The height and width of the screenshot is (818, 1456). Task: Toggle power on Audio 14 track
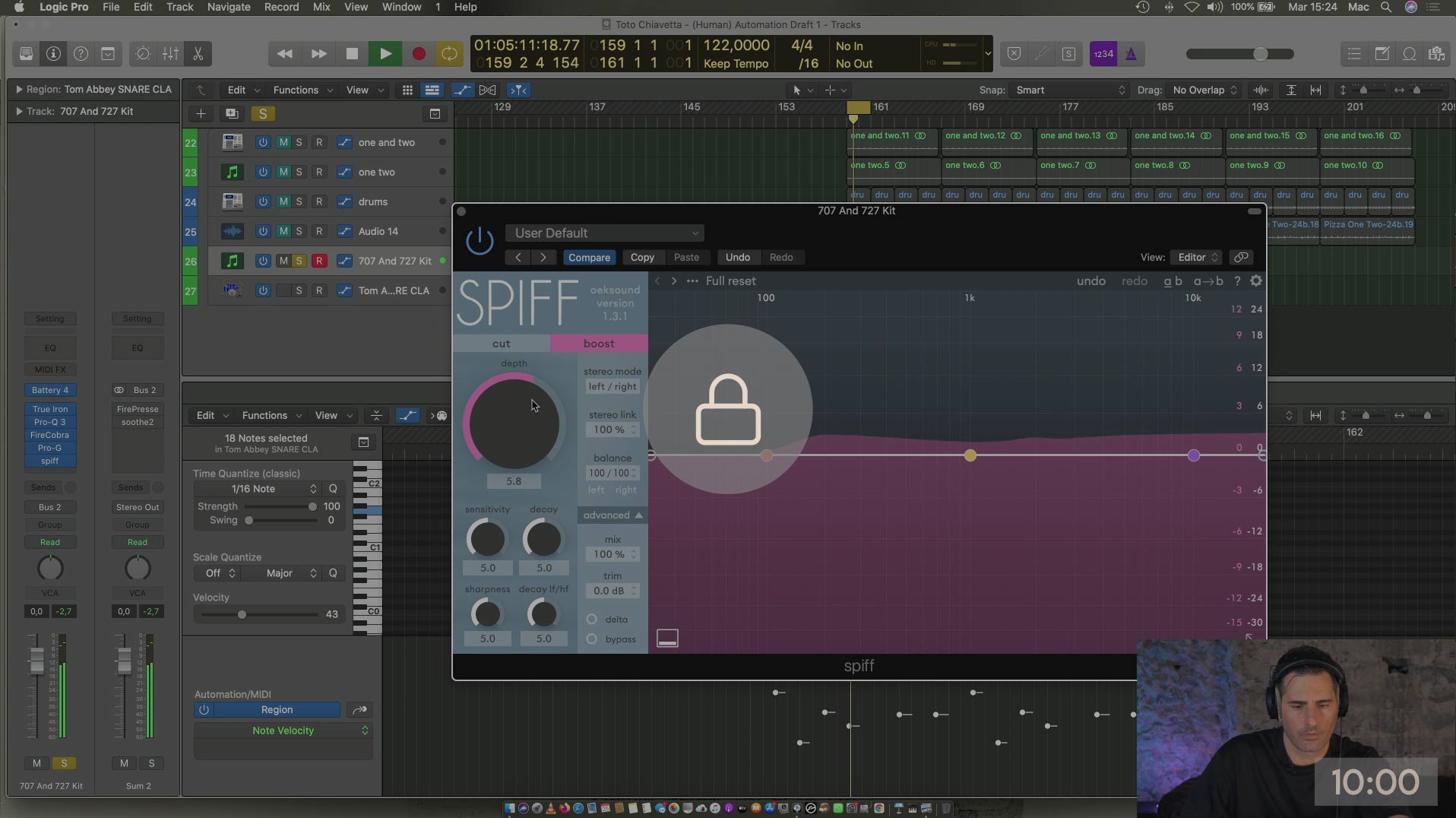[263, 231]
